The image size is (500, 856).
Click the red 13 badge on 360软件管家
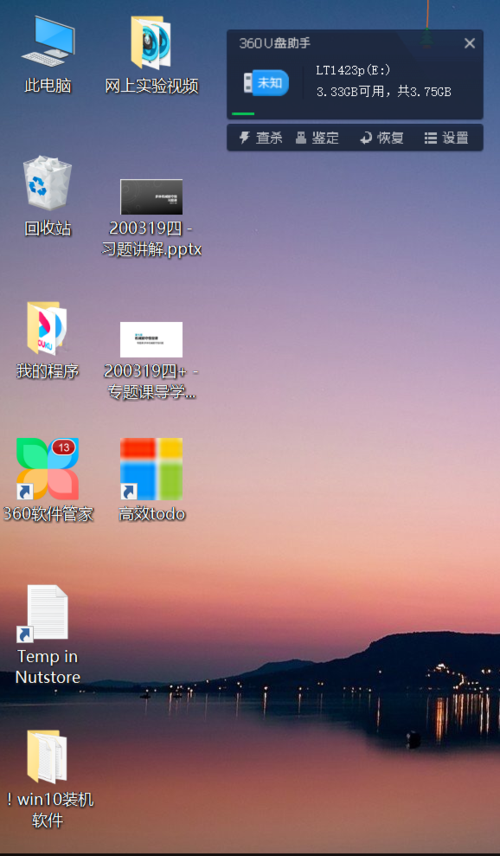(63, 448)
